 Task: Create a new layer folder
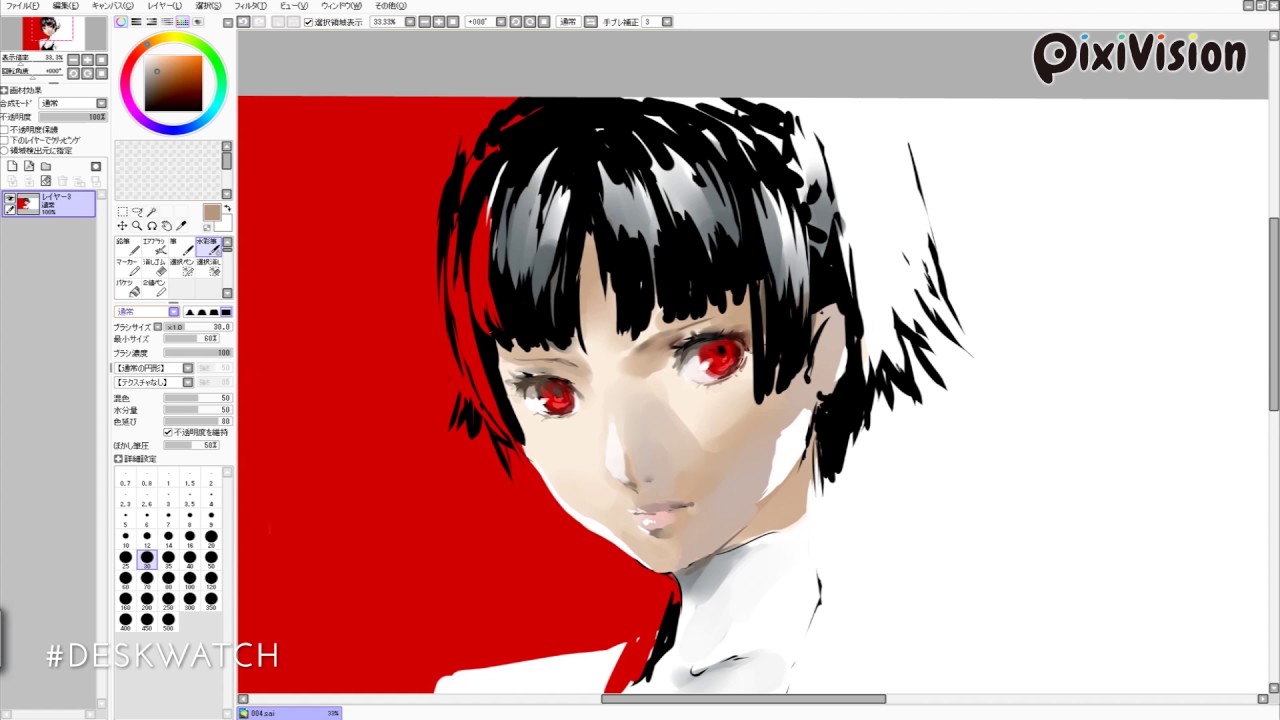[45, 166]
